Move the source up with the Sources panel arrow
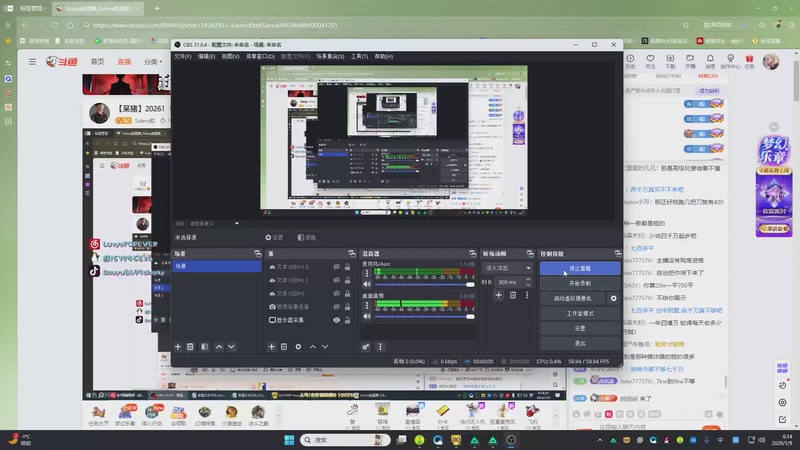Image resolution: width=800 pixels, height=450 pixels. click(313, 347)
